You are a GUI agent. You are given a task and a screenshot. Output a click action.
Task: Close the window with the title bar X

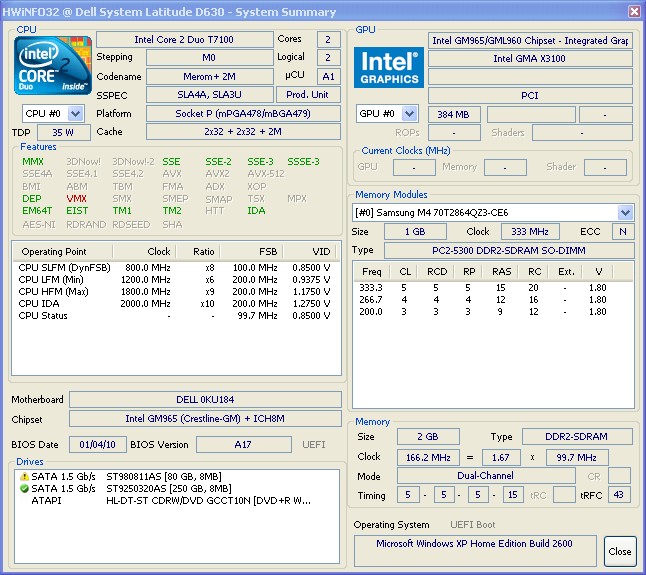634,11
